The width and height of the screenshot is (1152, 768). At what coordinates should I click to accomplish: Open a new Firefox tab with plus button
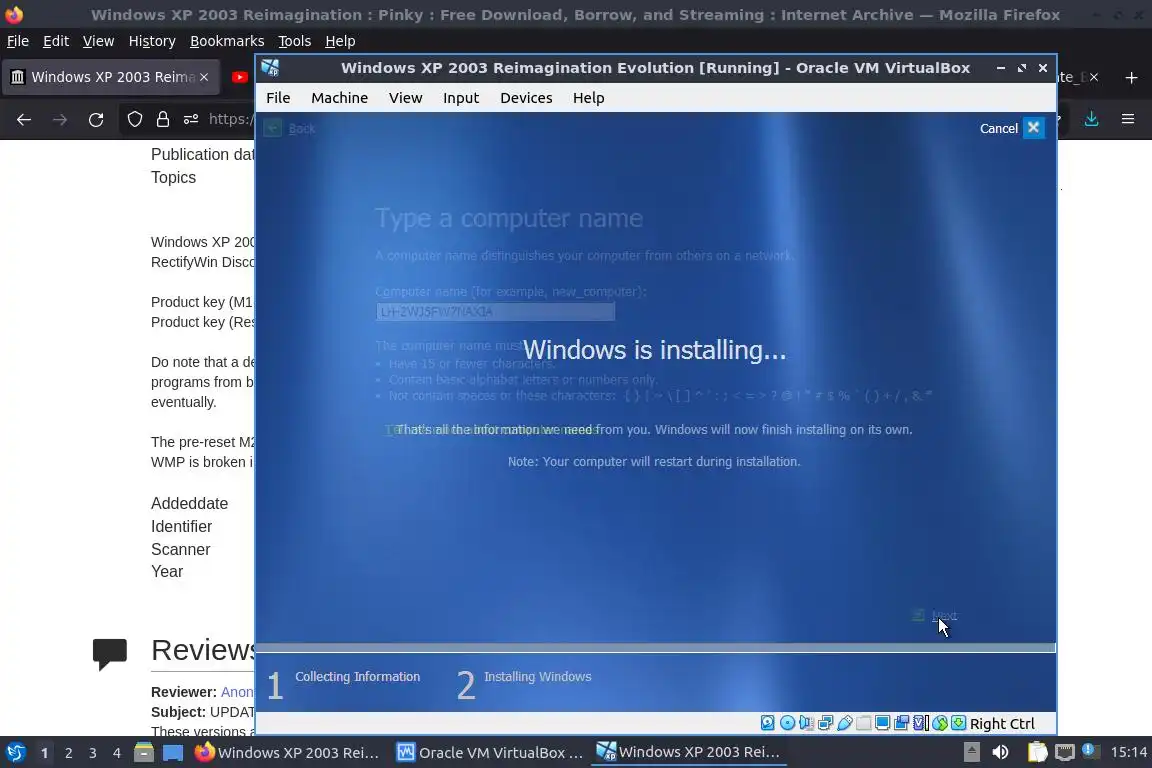[x=1131, y=77]
